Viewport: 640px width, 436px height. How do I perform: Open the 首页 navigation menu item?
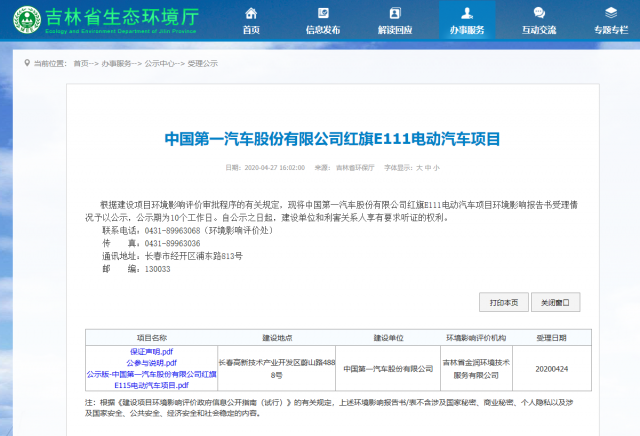(251, 30)
